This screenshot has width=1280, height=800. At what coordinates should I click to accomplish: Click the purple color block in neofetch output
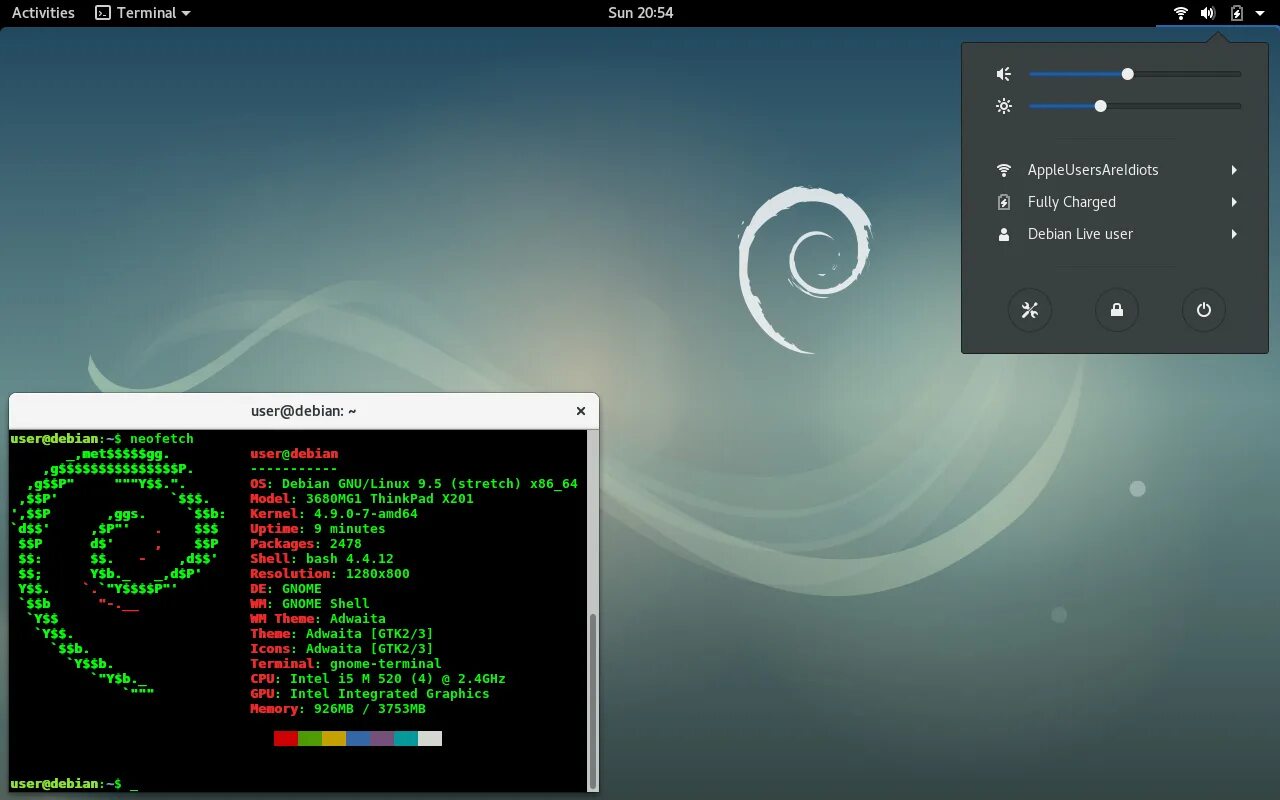pyautogui.click(x=382, y=738)
